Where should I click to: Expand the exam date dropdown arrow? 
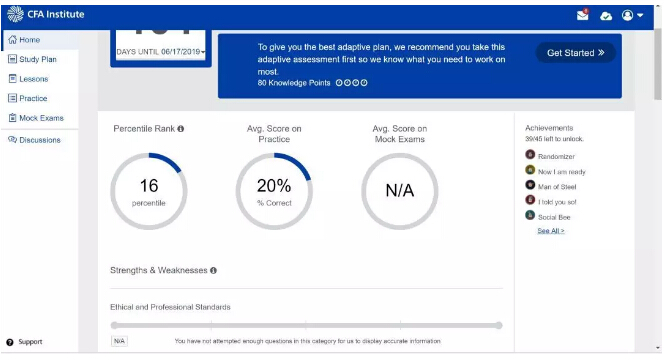203,52
